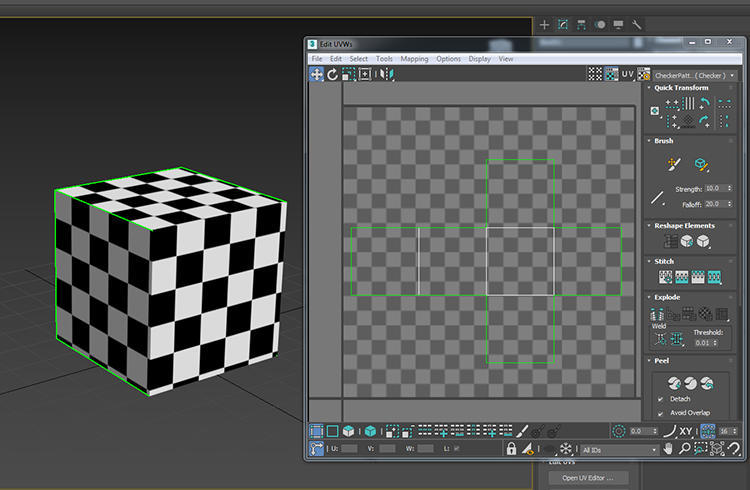Open the Modify panel tab icon
Viewport: 750px width, 490px height.
point(563,24)
